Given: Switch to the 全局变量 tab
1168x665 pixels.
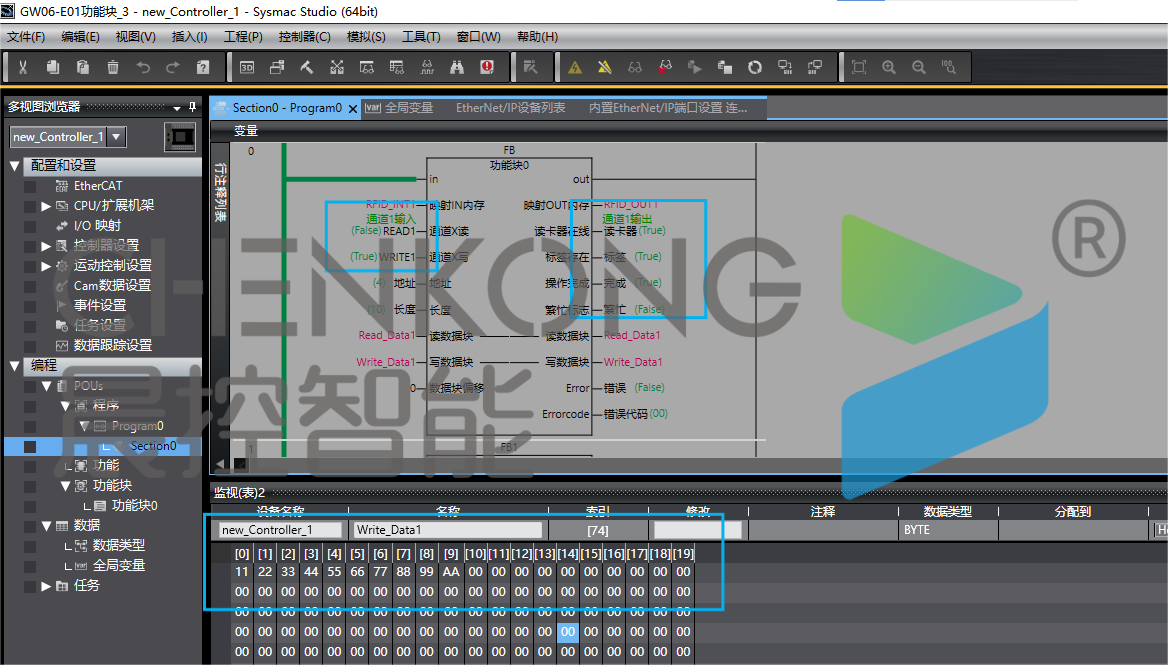Looking at the screenshot, I should [x=399, y=108].
